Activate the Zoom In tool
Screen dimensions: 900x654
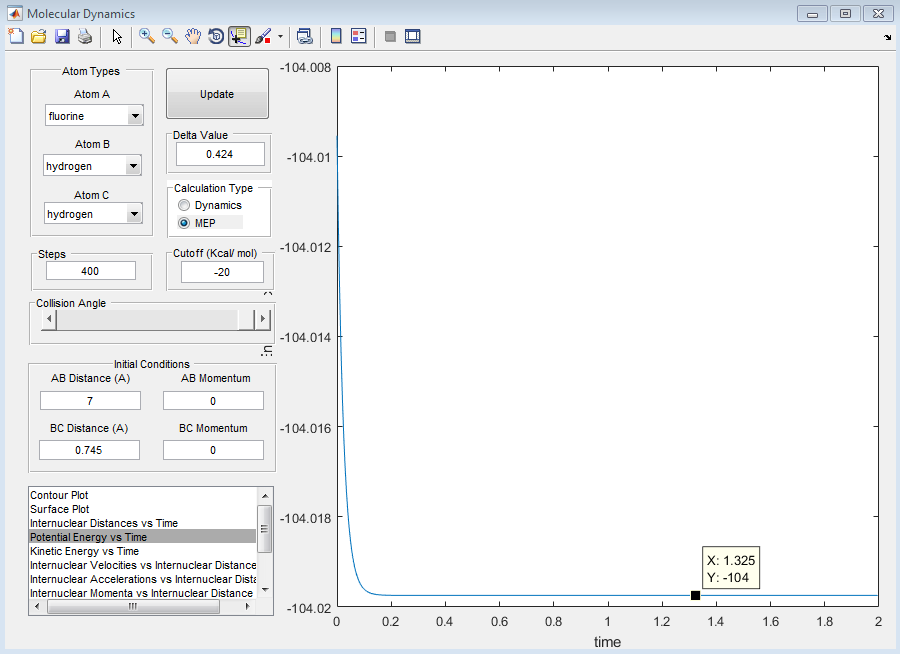147,36
